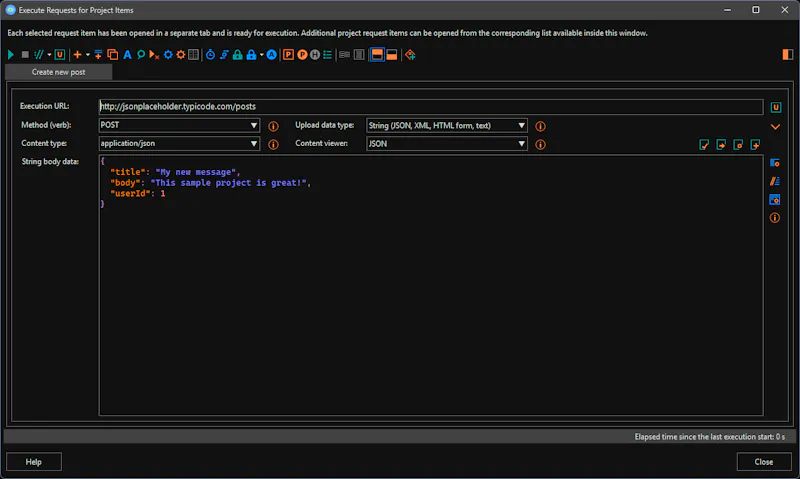Open the Upload data type dropdown
This screenshot has height=479, width=800.
[x=446, y=125]
